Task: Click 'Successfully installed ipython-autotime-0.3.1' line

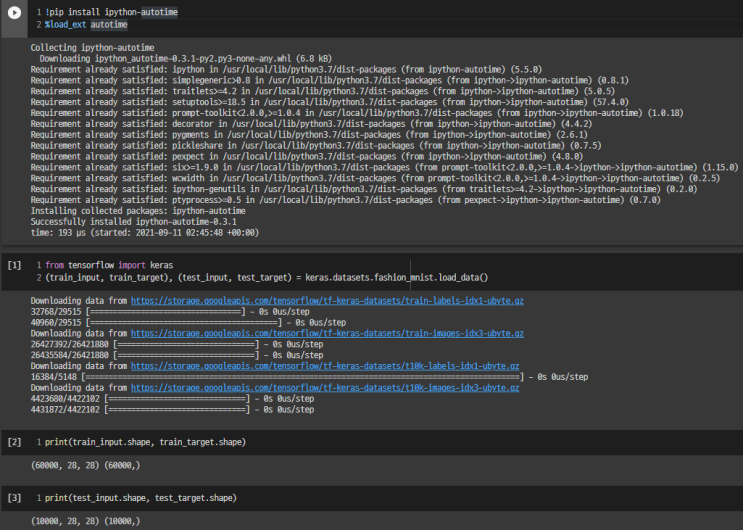Action: [x=134, y=221]
